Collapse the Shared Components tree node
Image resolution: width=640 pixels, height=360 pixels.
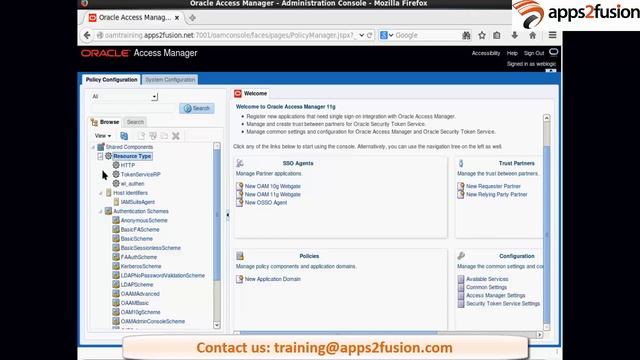click(x=93, y=147)
